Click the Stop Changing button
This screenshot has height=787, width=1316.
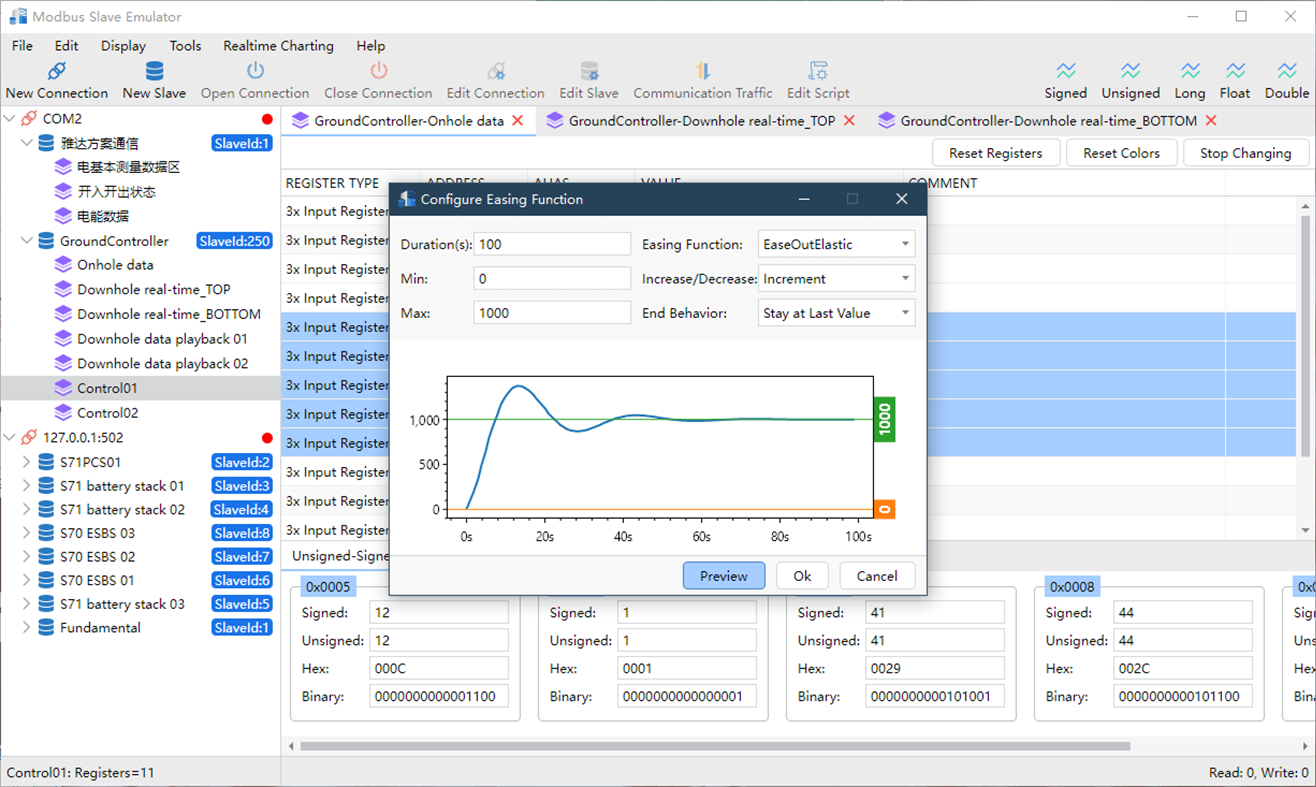coord(1245,153)
